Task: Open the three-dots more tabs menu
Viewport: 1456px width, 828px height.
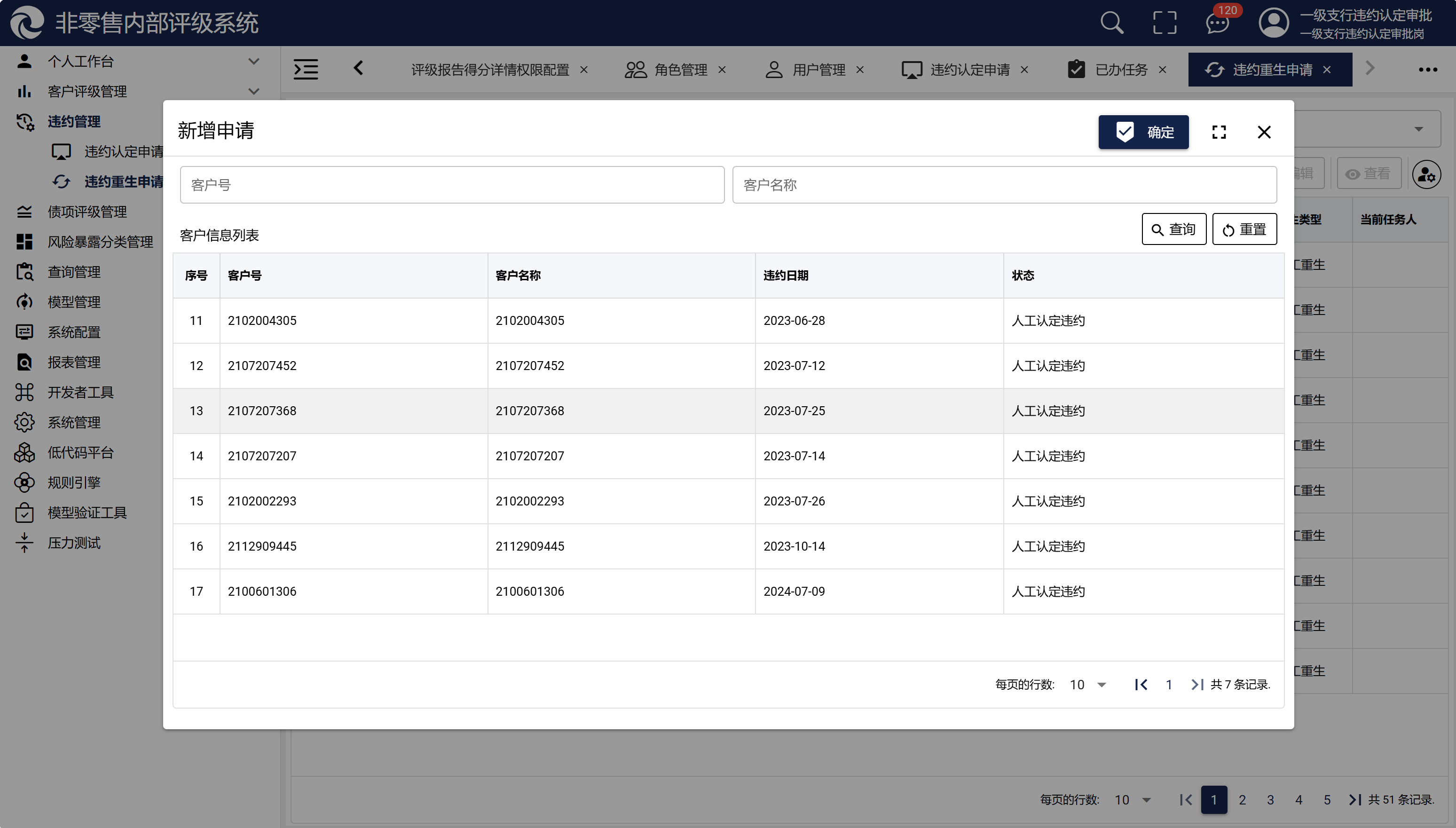Action: tap(1428, 70)
